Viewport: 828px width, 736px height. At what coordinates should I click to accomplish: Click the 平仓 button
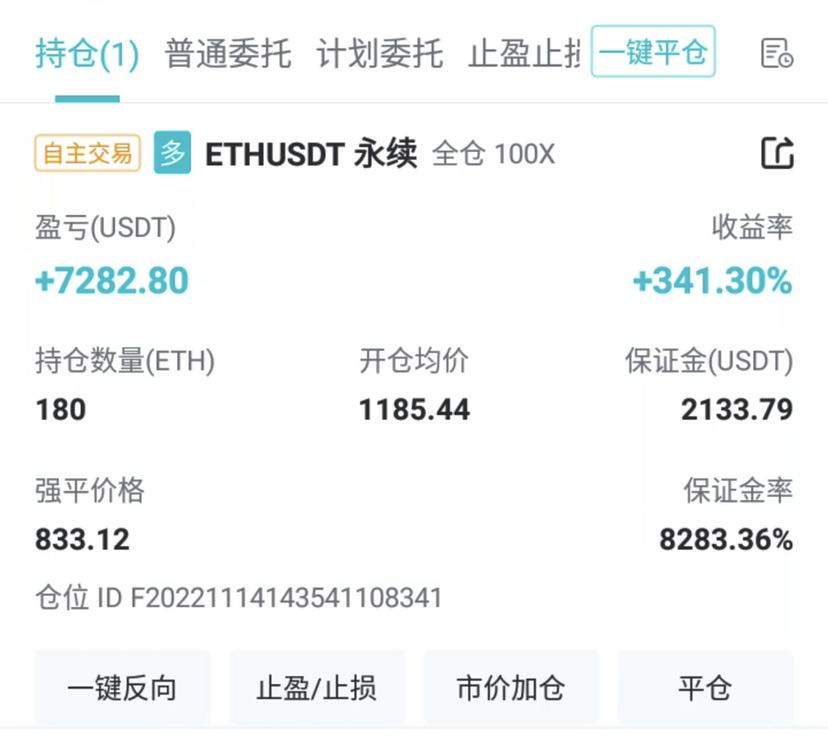705,688
